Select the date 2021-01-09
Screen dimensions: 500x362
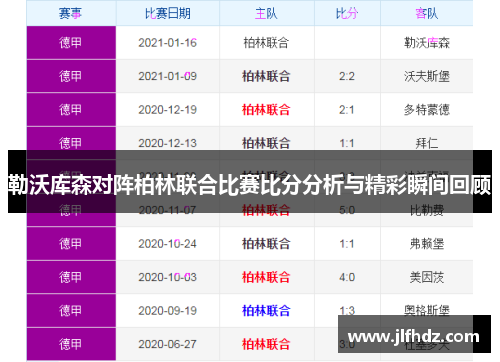(x=168, y=76)
